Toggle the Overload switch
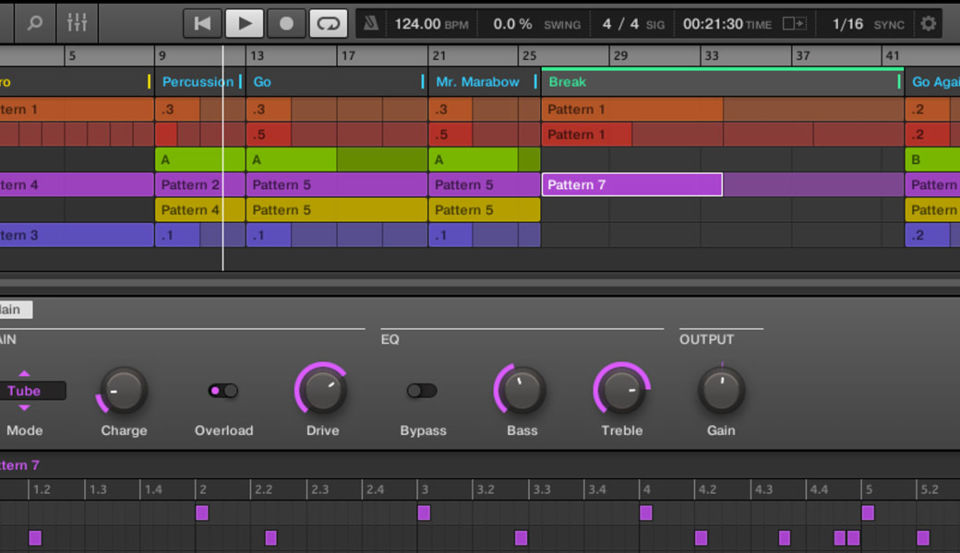The image size is (960, 553). click(223, 390)
